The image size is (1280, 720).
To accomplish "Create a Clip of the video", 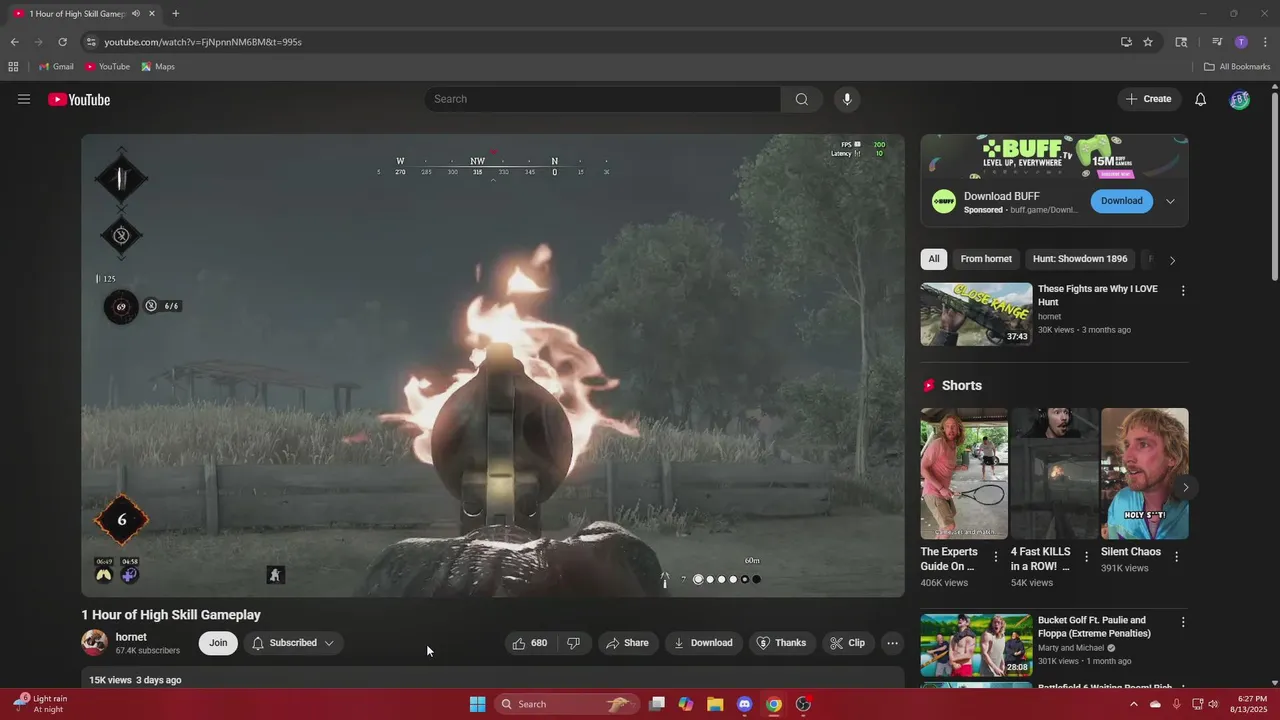I will [x=847, y=643].
